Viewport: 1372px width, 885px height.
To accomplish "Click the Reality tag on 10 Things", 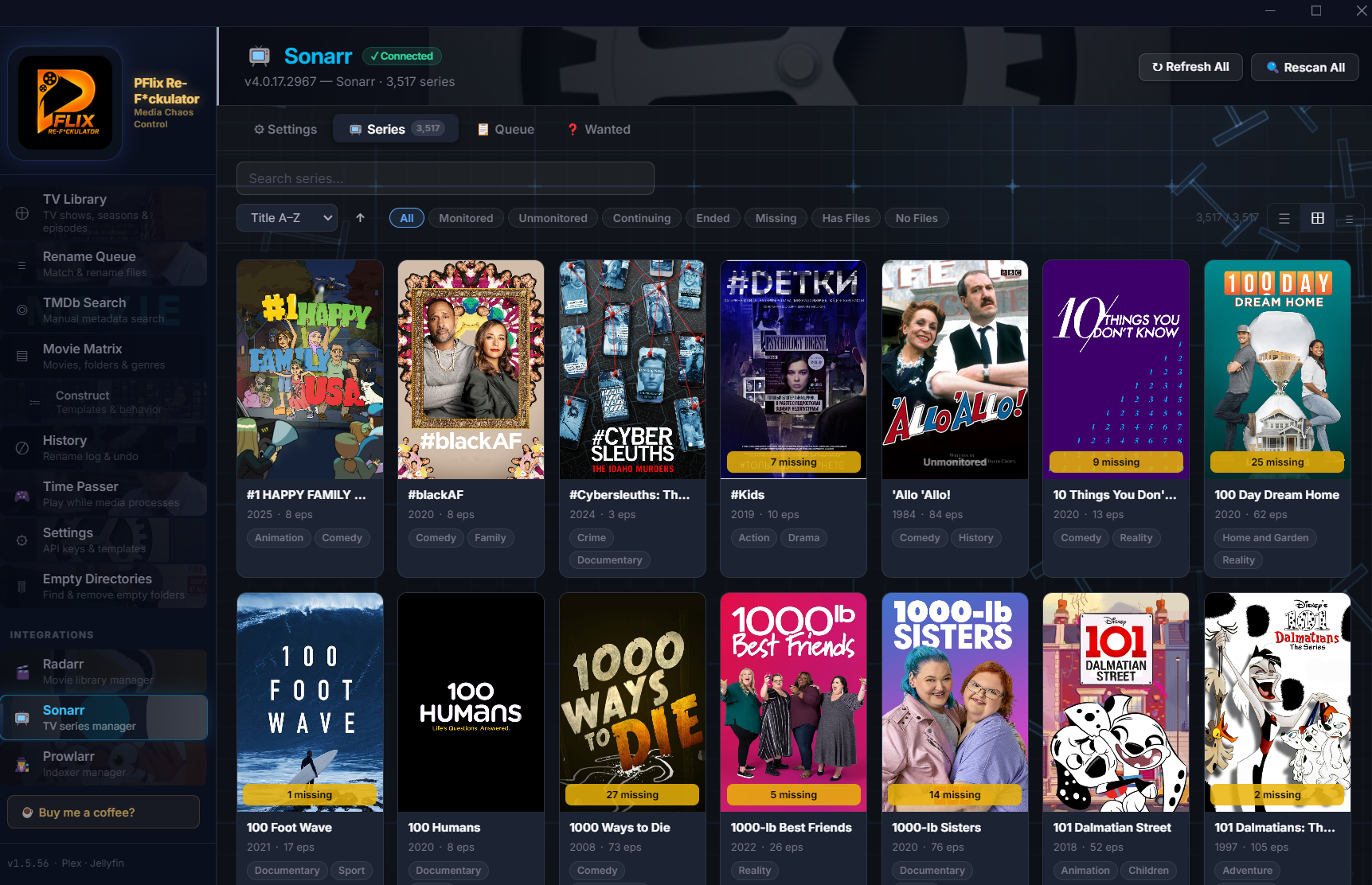I will click(1136, 538).
